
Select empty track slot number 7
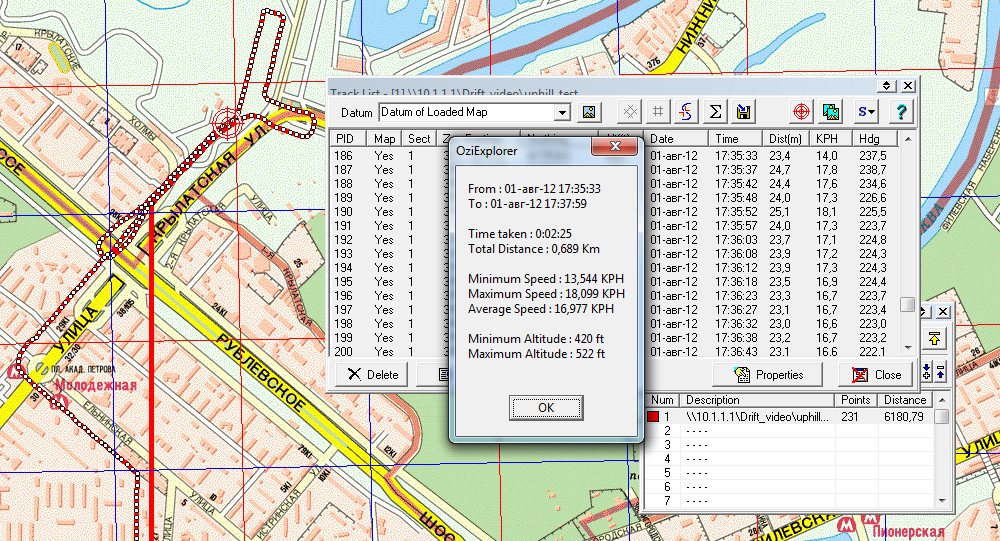point(790,501)
